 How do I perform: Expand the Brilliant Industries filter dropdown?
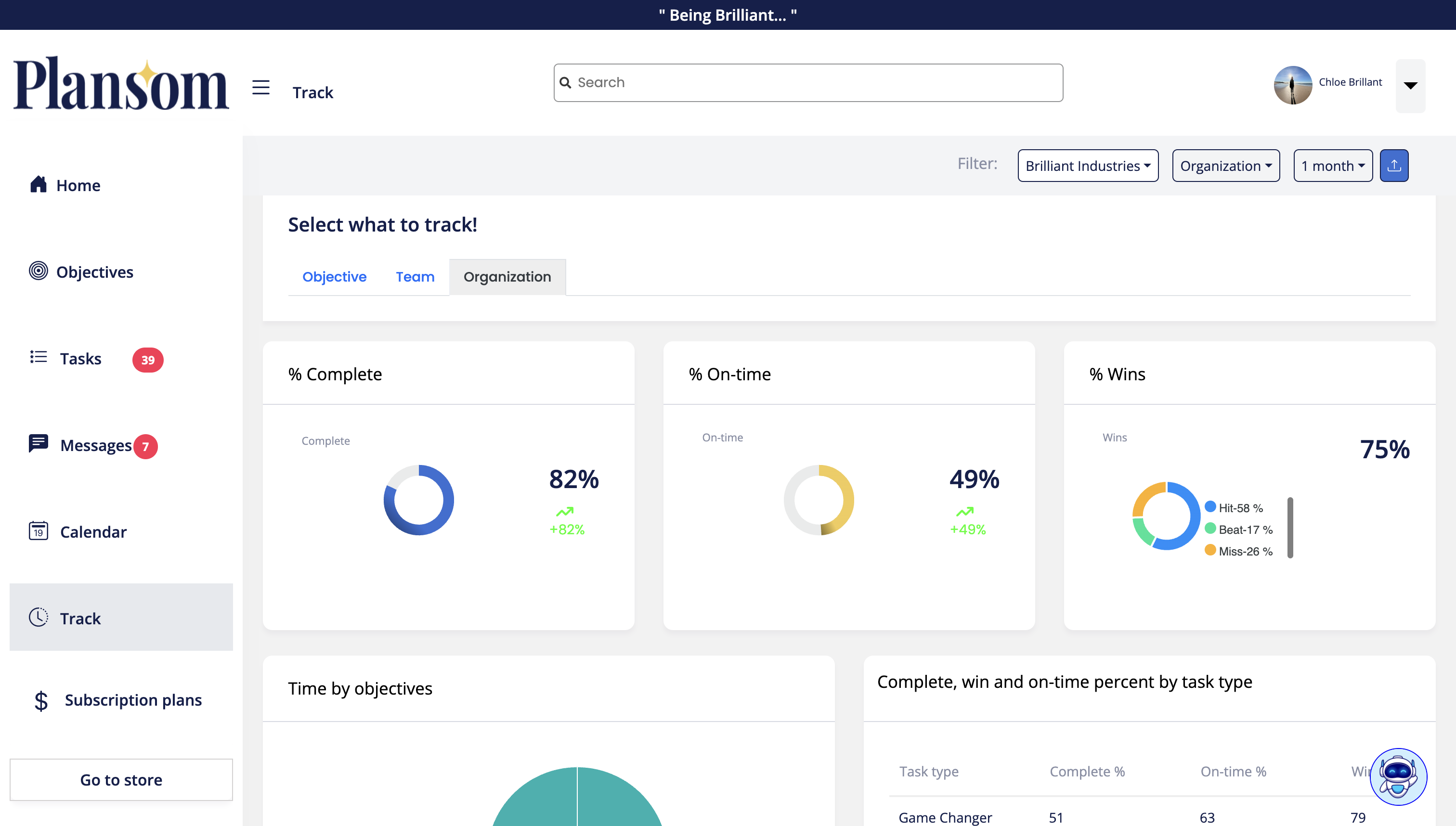1087,166
